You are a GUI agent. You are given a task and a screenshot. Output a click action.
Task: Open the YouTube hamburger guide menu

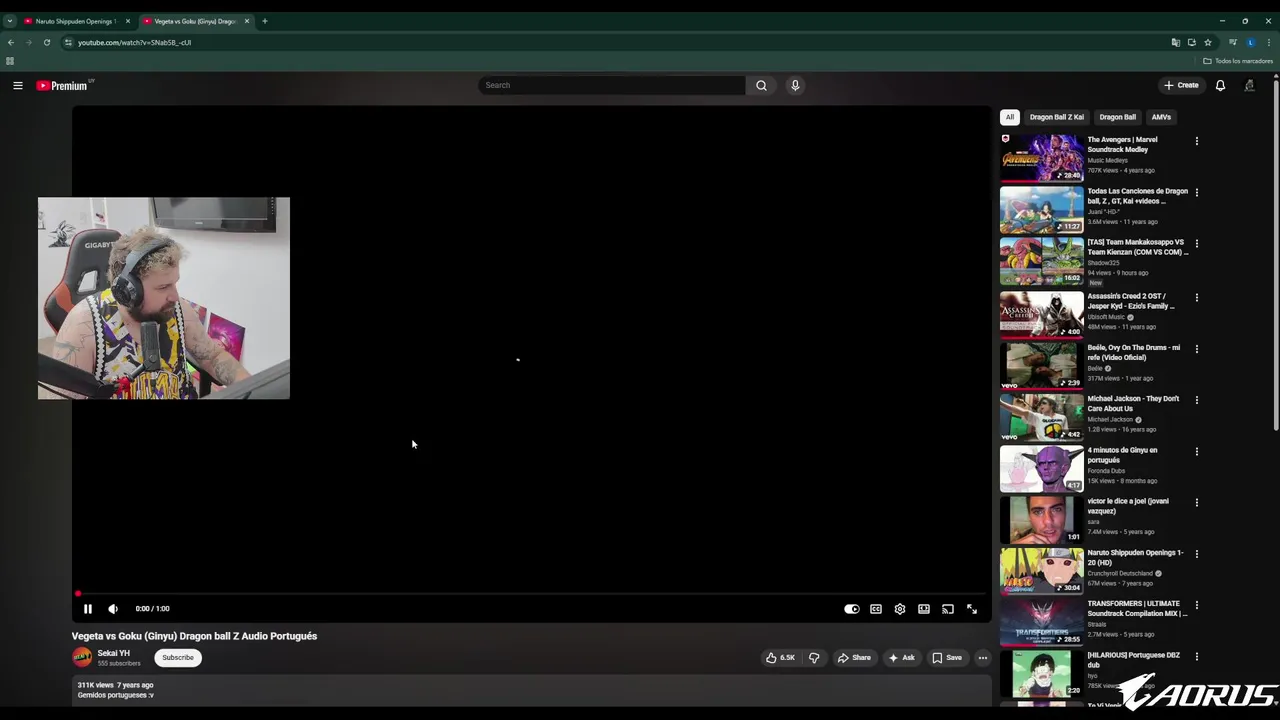pos(18,85)
